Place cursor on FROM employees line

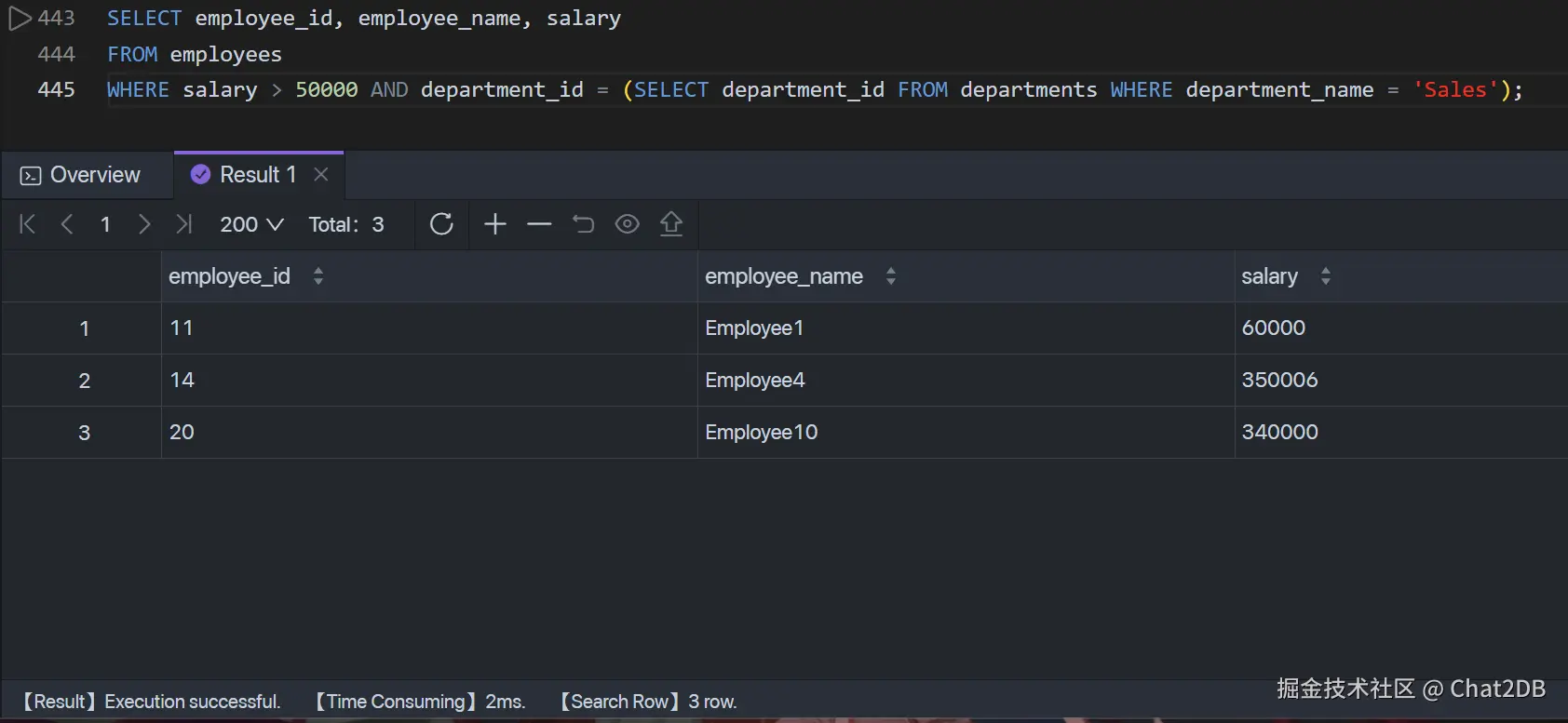[x=194, y=55]
